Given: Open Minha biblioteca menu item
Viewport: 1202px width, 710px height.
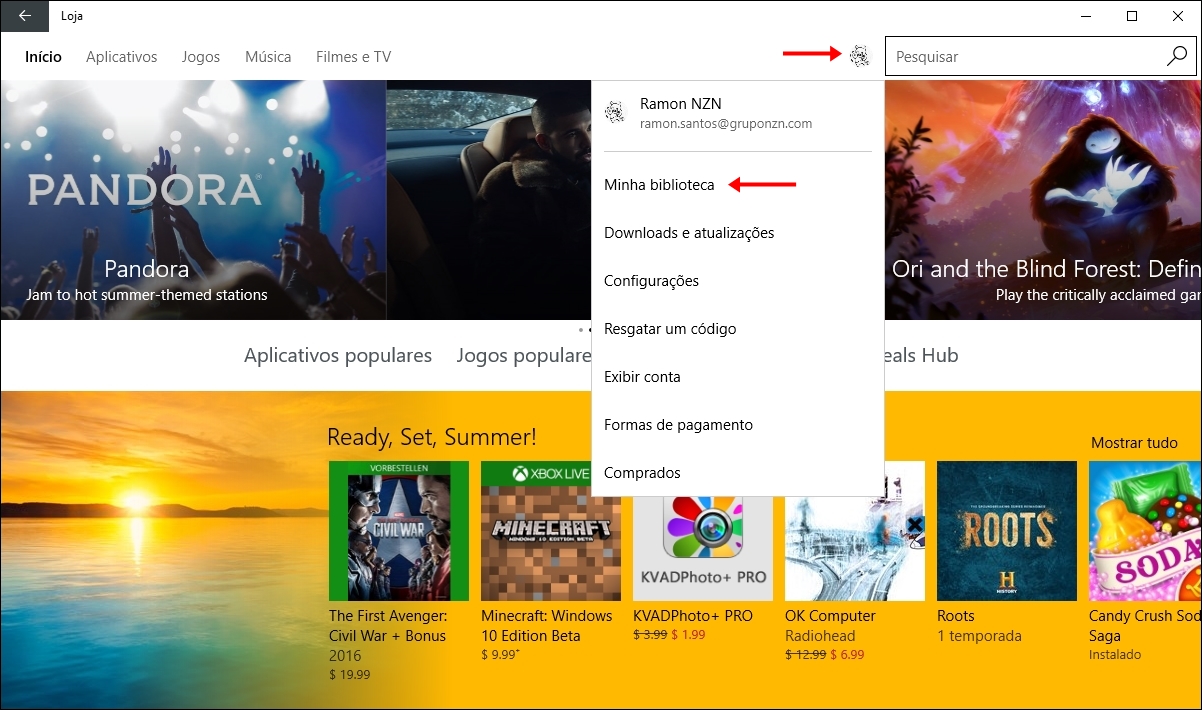Looking at the screenshot, I should 659,185.
